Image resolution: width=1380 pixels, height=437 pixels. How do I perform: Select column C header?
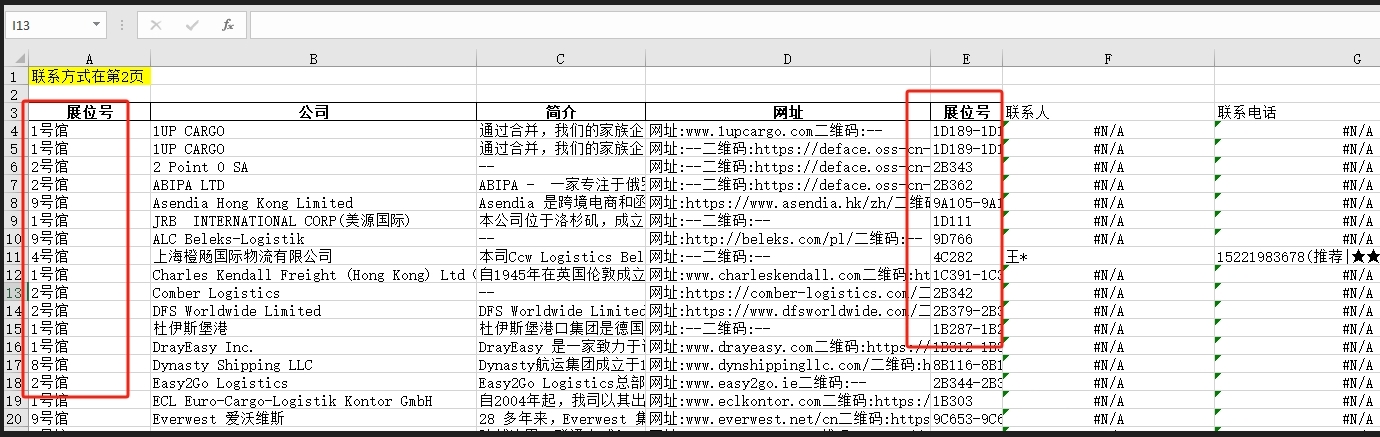coord(561,59)
